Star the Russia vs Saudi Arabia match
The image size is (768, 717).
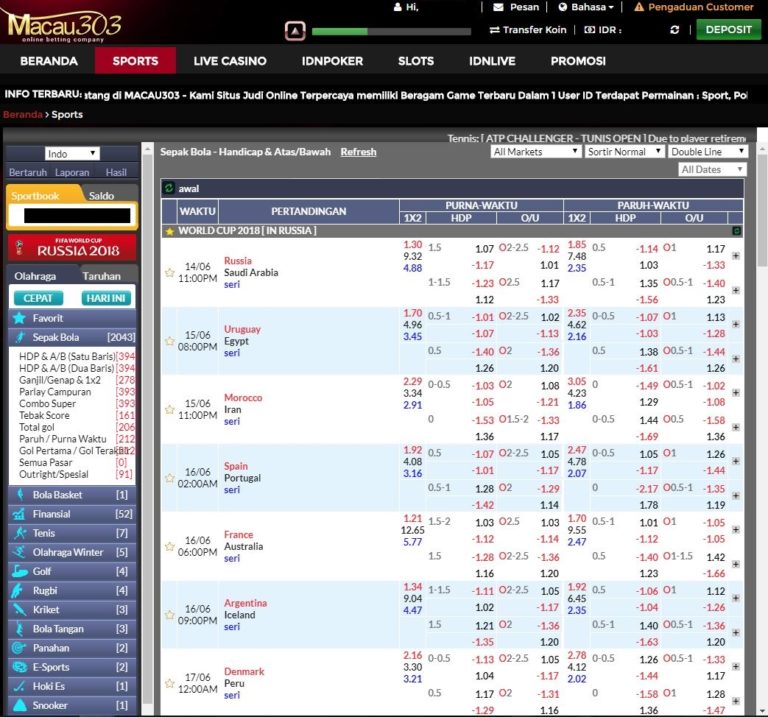(169, 272)
